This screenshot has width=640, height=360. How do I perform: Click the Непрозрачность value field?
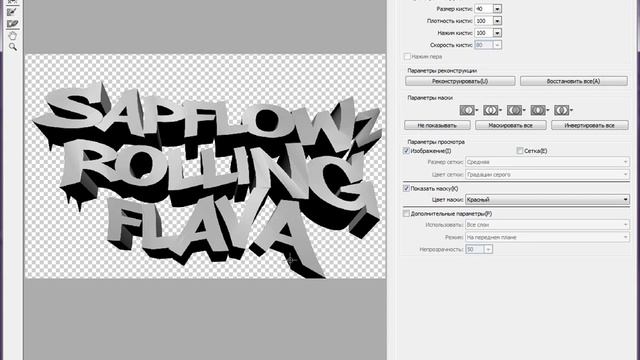coord(475,249)
